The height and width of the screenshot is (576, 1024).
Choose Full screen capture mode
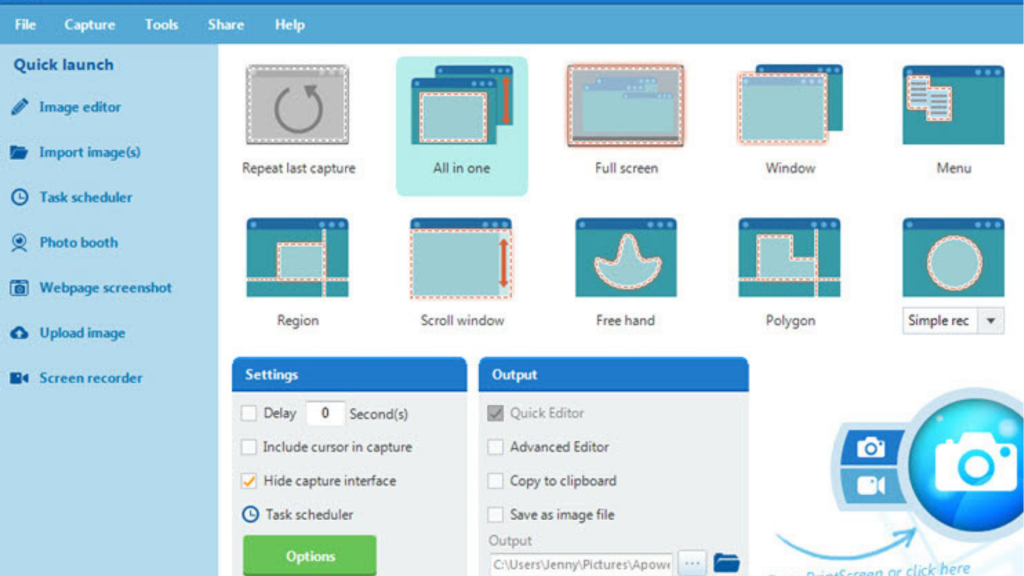(x=625, y=105)
